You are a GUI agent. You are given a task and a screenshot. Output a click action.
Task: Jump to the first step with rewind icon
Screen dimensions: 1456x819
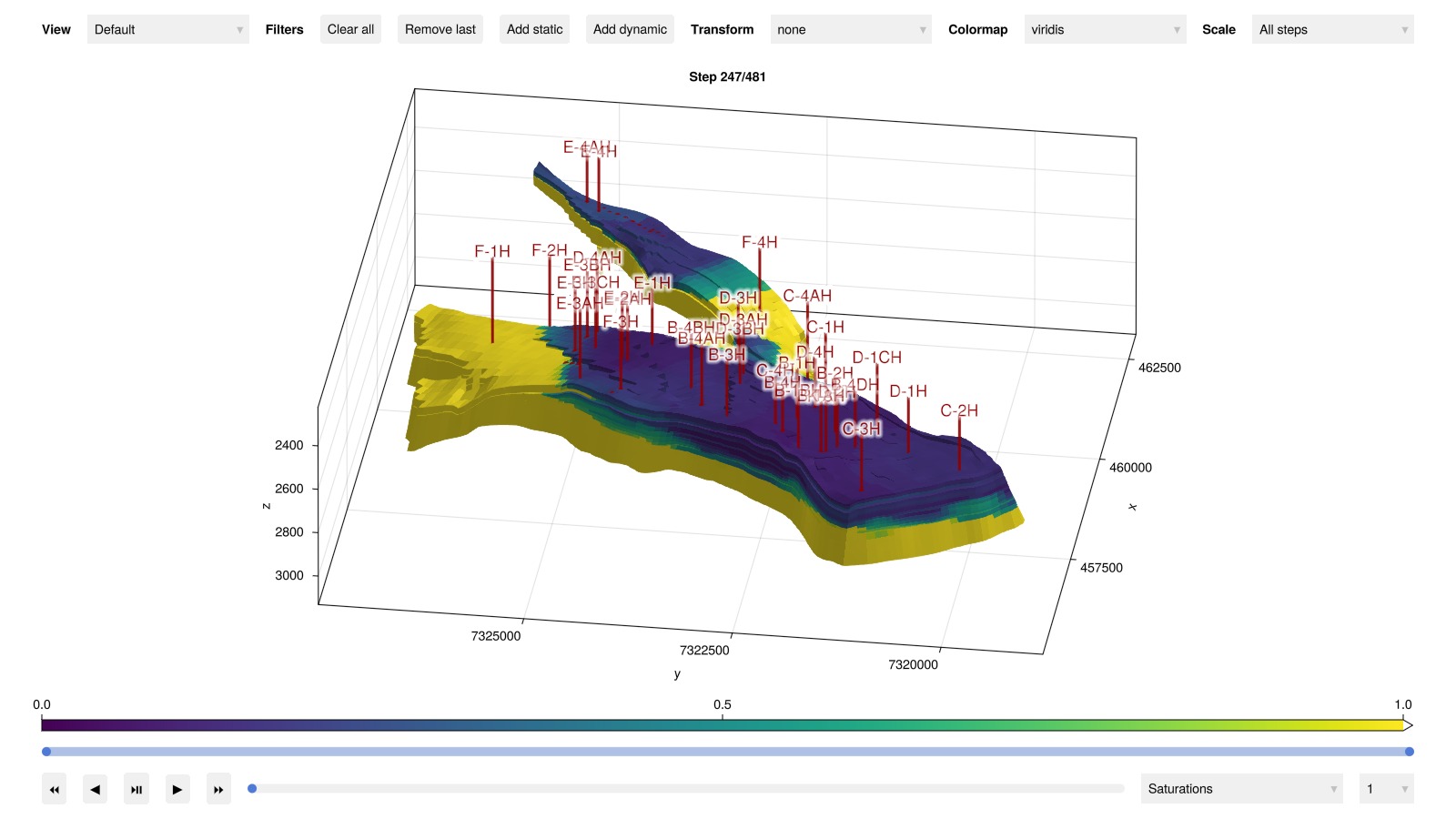tap(55, 789)
